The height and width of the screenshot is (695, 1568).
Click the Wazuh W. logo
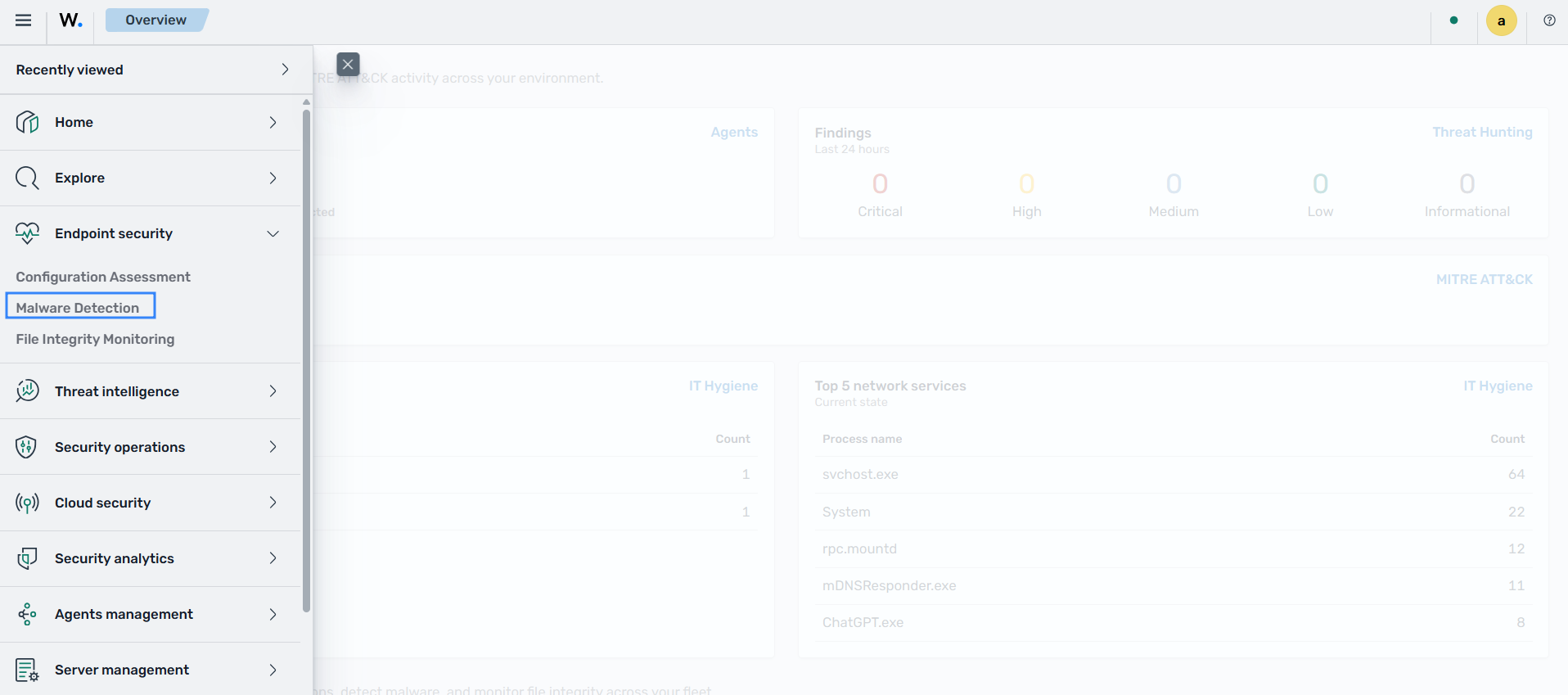click(70, 20)
